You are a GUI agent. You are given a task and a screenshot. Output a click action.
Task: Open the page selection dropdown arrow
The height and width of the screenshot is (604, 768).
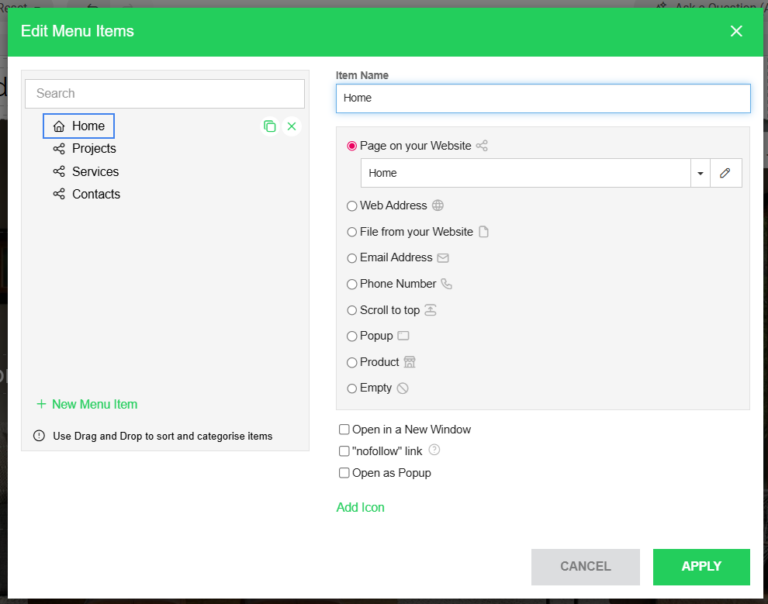[x=700, y=173]
